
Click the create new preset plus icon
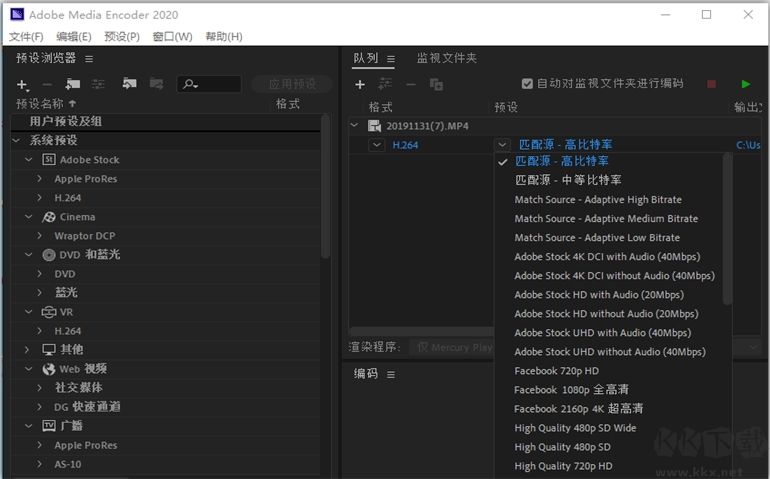[x=23, y=85]
